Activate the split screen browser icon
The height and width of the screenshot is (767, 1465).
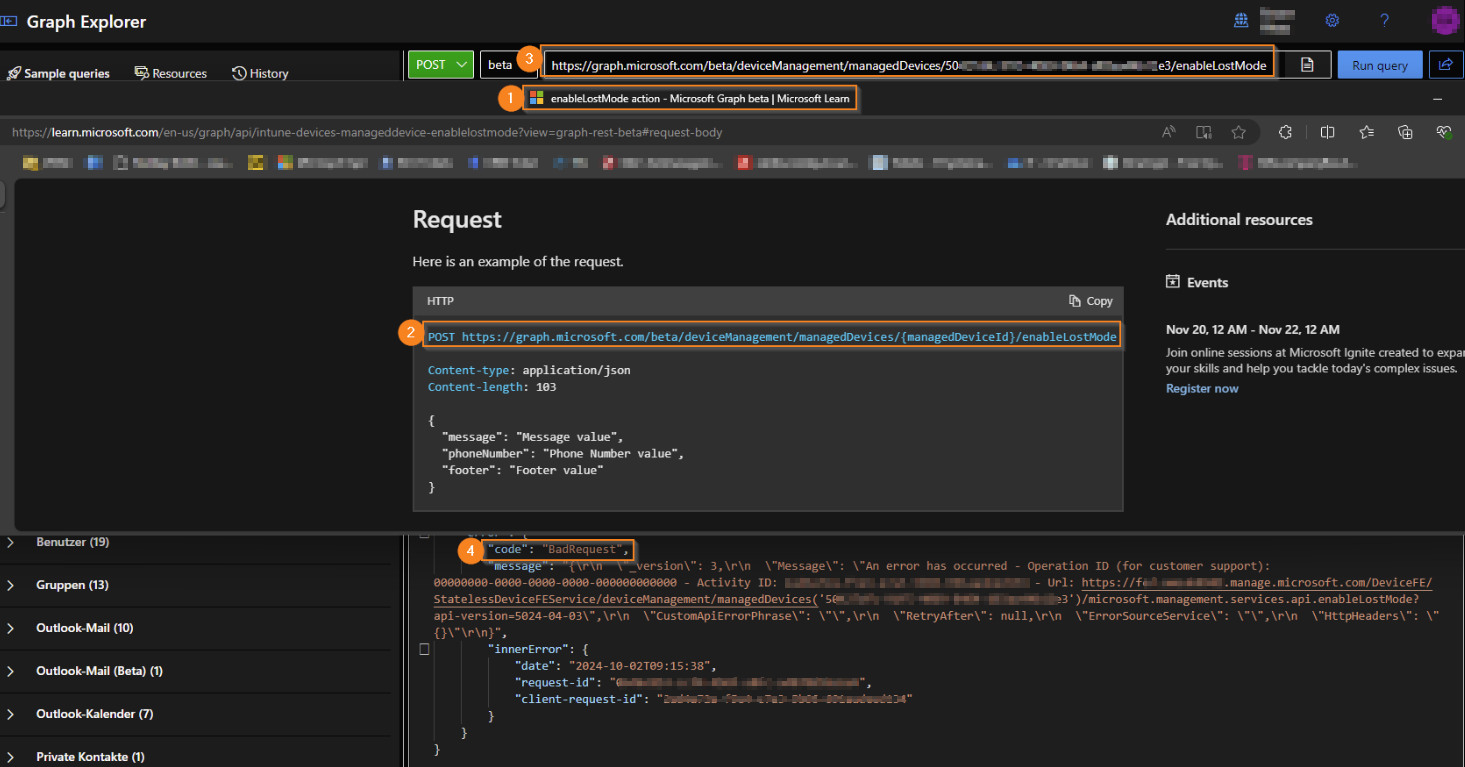pos(1326,131)
